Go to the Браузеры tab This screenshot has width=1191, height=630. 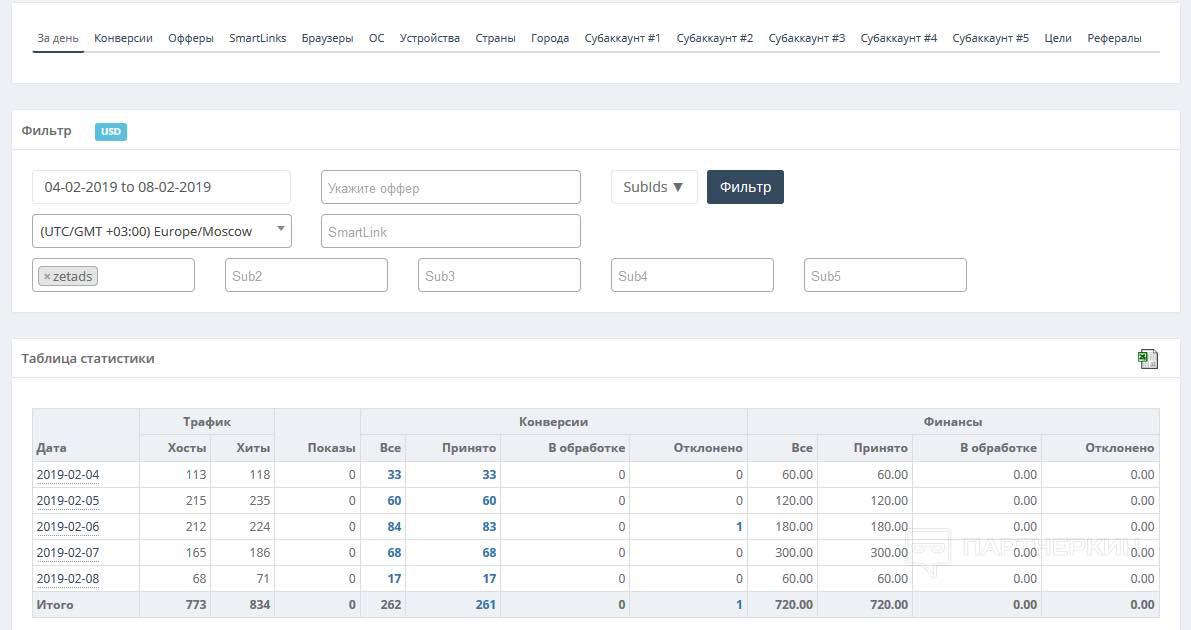pos(327,38)
